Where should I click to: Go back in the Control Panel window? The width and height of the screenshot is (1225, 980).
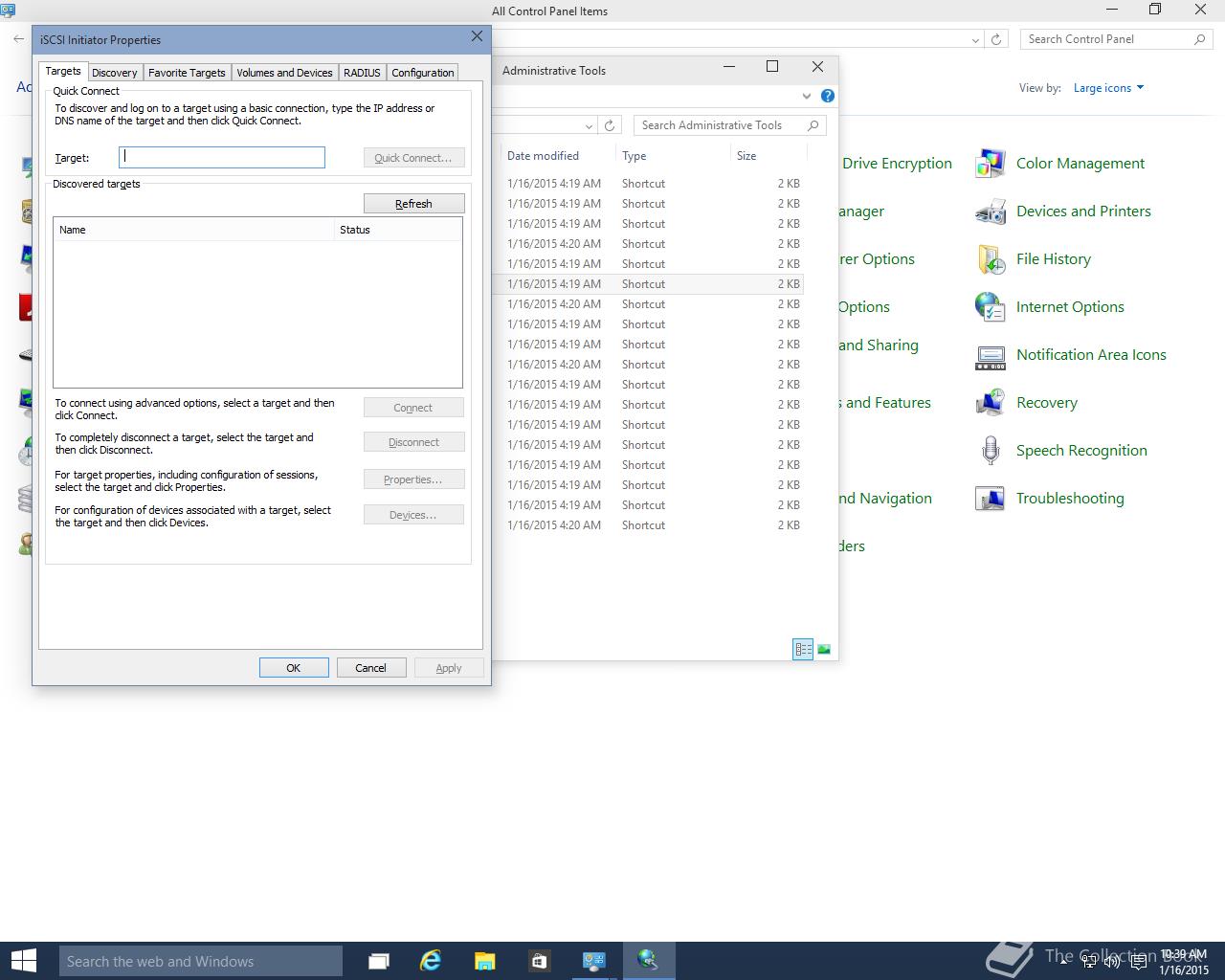[x=19, y=39]
